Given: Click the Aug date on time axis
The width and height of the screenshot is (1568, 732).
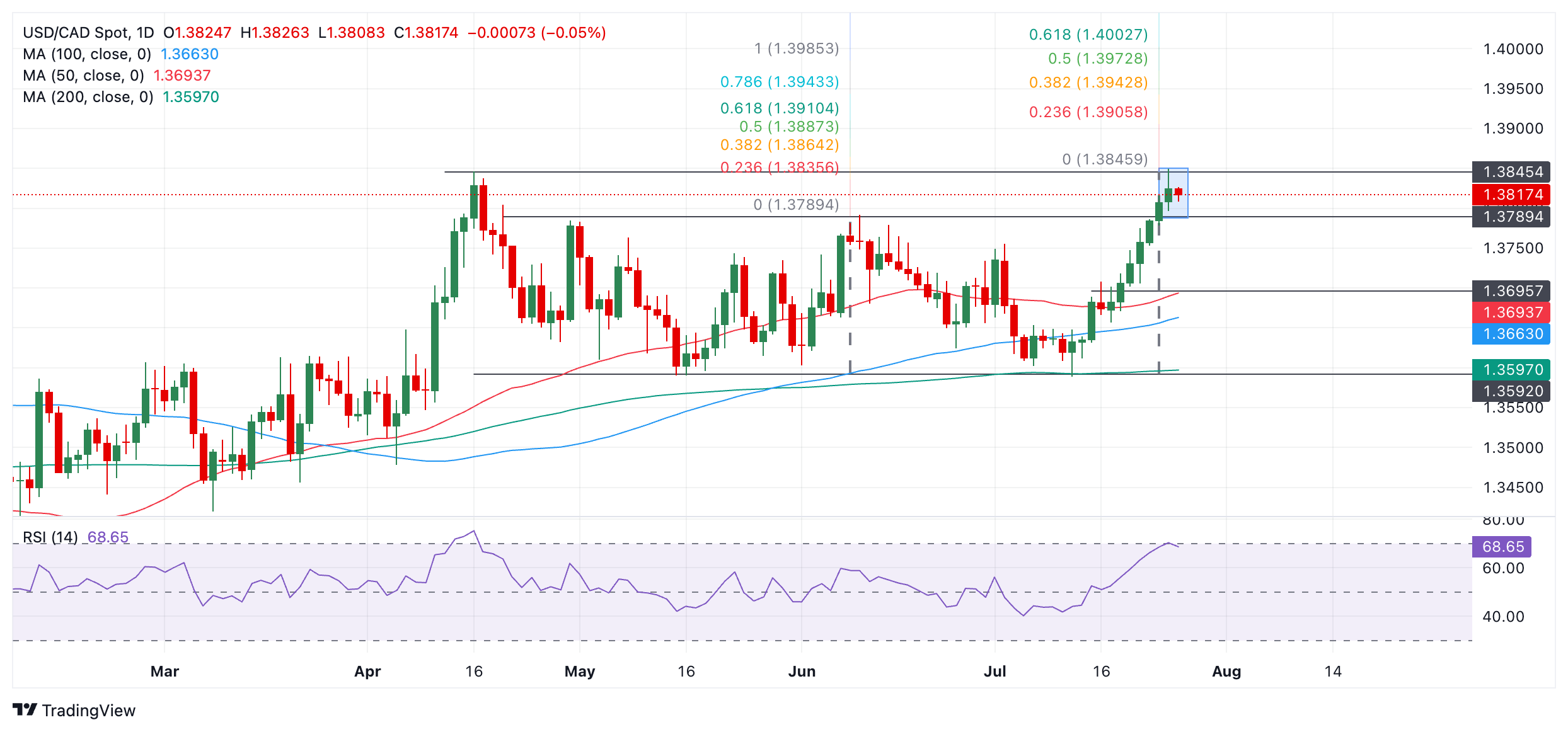Looking at the screenshot, I should [x=1226, y=672].
